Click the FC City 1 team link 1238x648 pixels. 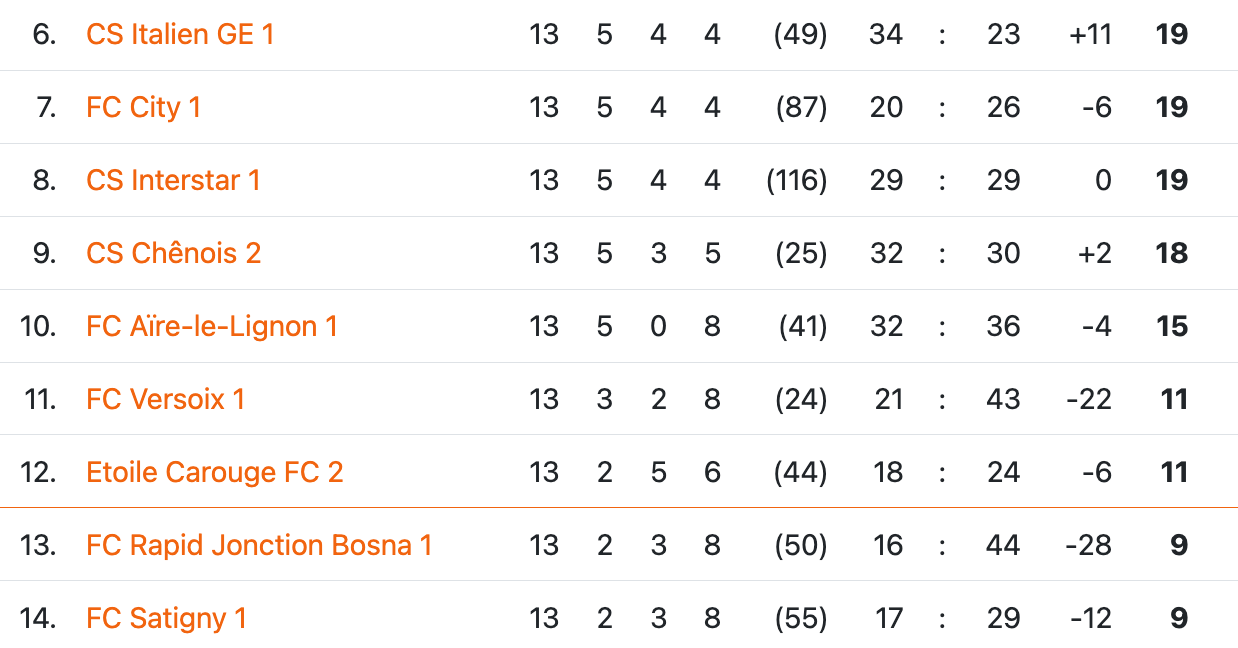tap(143, 107)
